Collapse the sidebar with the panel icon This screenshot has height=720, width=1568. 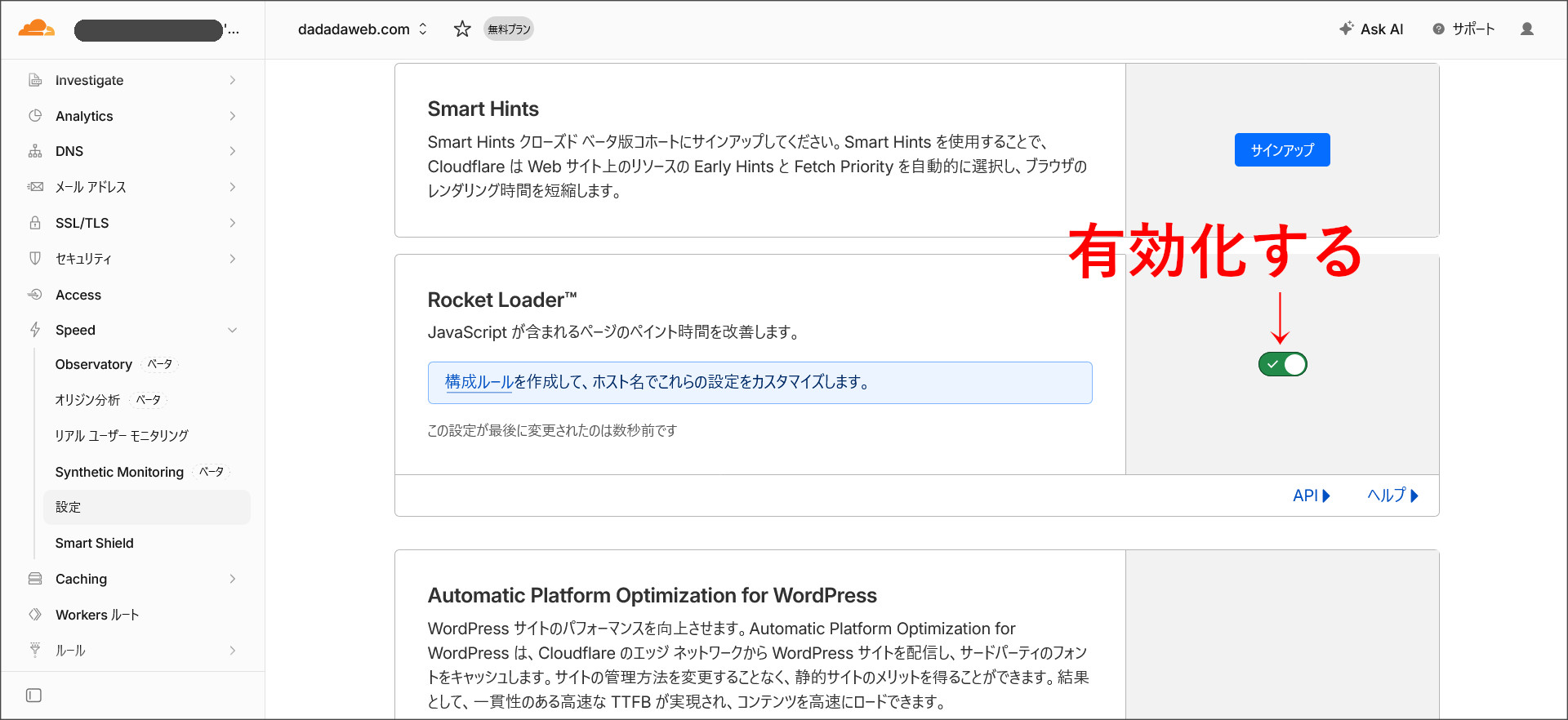coord(33,696)
